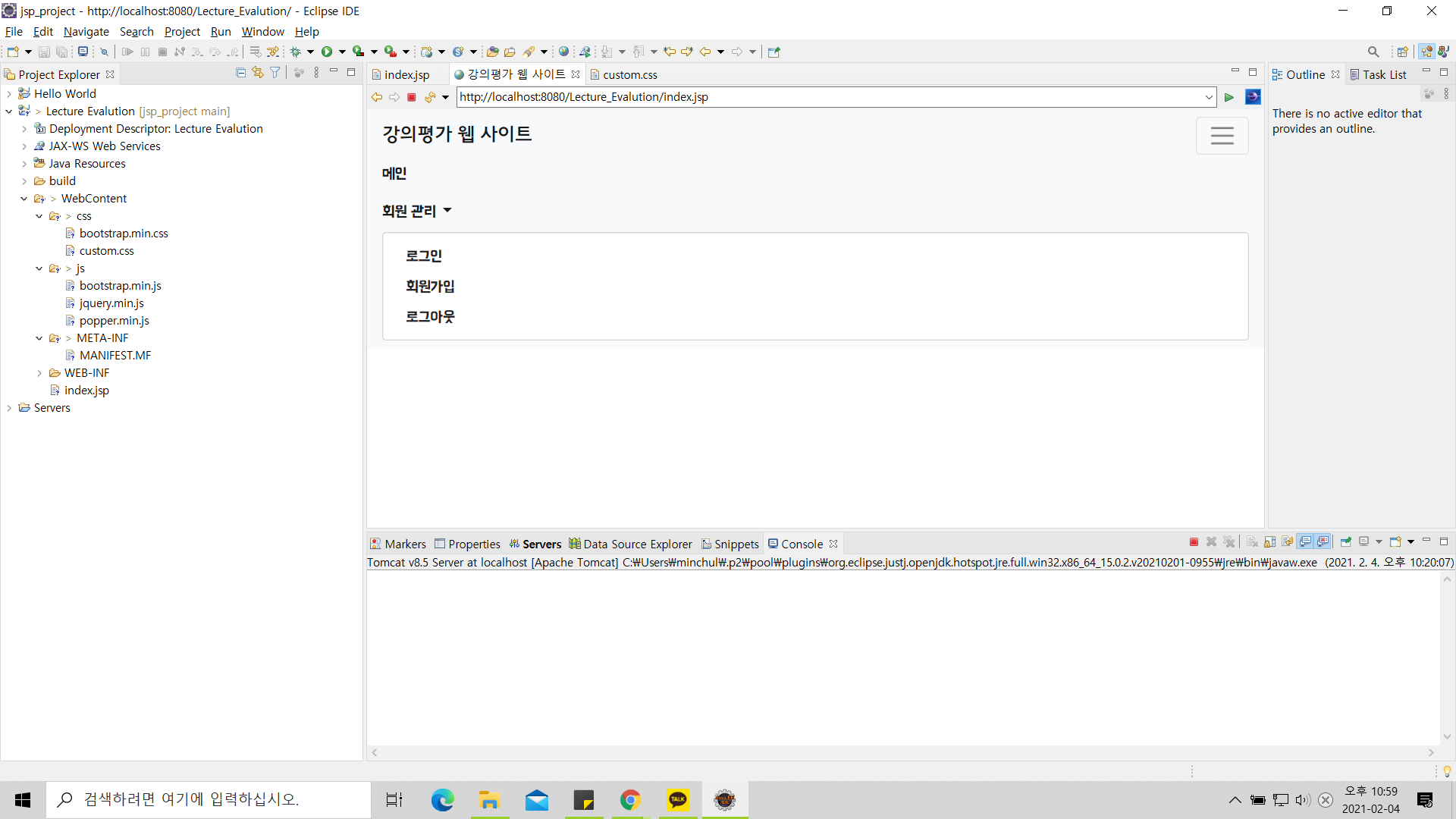Toggle Link with Editor in Project Explorer

coord(258,73)
